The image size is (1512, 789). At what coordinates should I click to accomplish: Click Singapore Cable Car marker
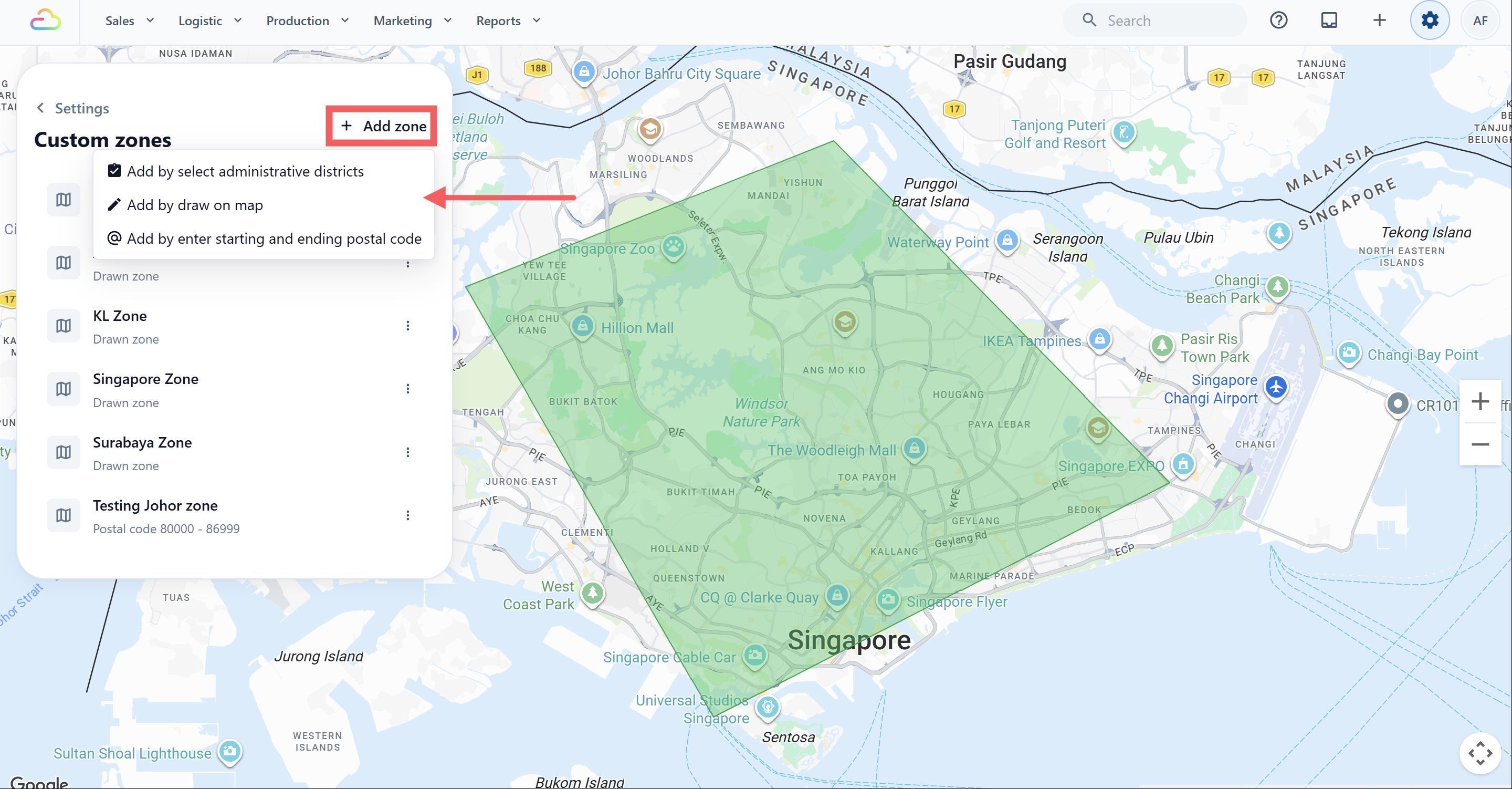[755, 656]
